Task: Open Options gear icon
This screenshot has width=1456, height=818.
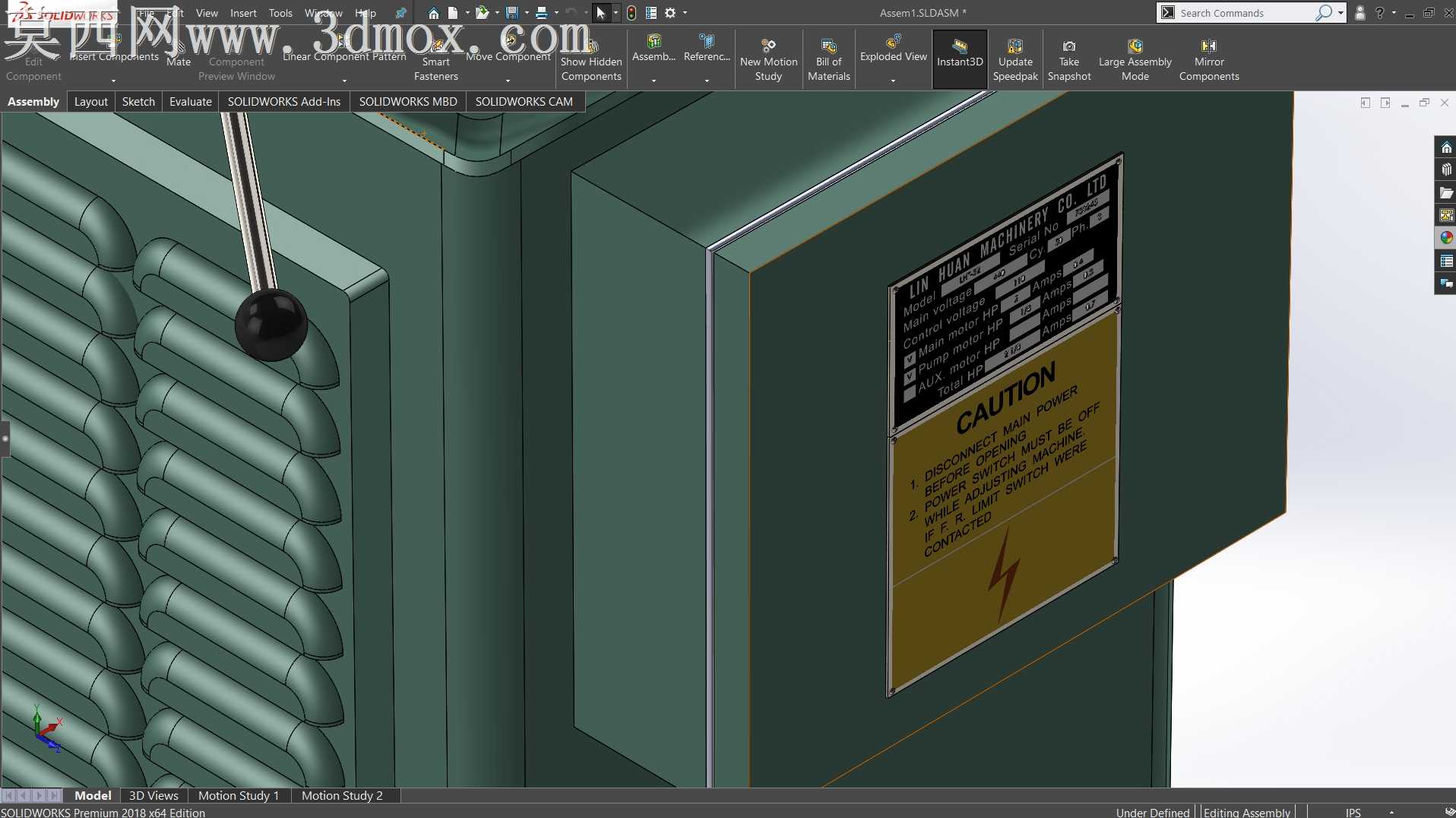Action: click(670, 13)
